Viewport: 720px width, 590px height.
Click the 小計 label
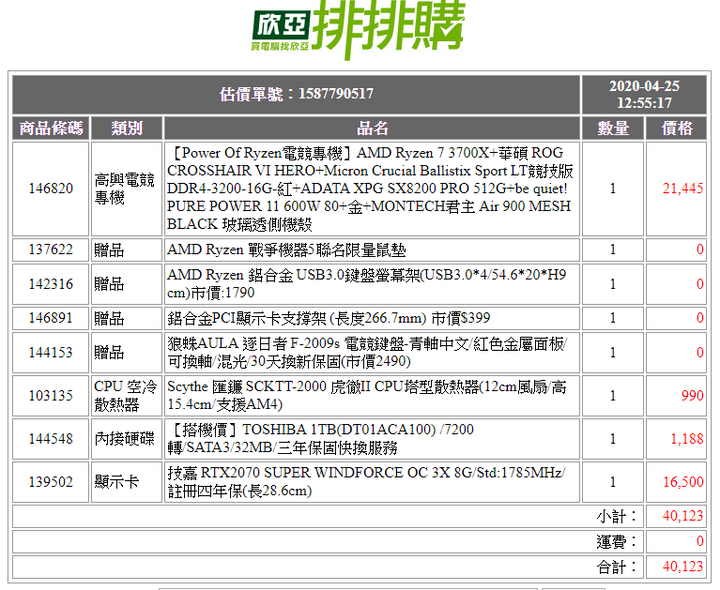[617, 517]
